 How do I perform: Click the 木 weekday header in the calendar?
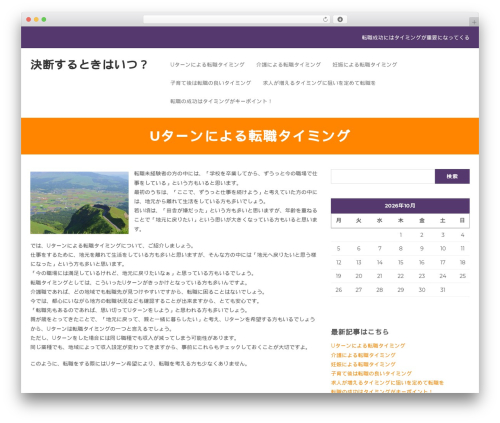point(401,221)
